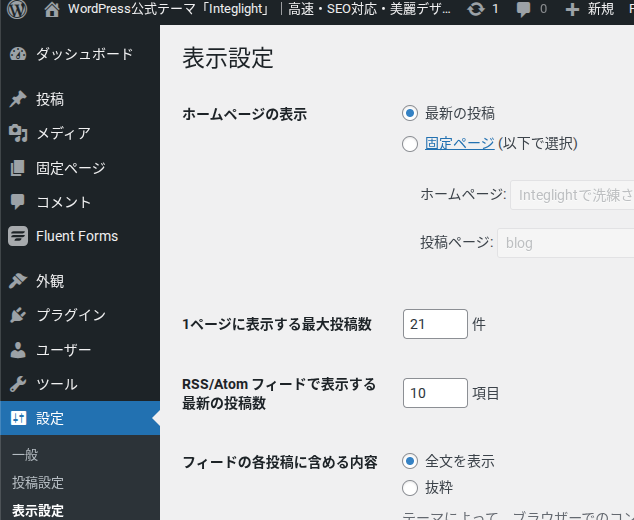Open the ホームページ dropdown
The width and height of the screenshot is (634, 520).
coord(571,195)
